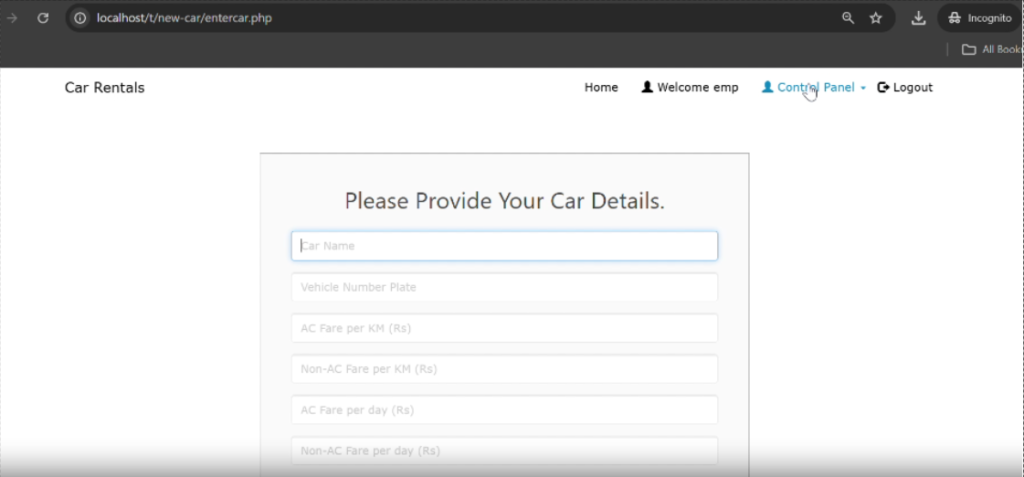Image resolution: width=1024 pixels, height=477 pixels.
Task: Open the Incognito profile indicator
Action: [x=979, y=18]
